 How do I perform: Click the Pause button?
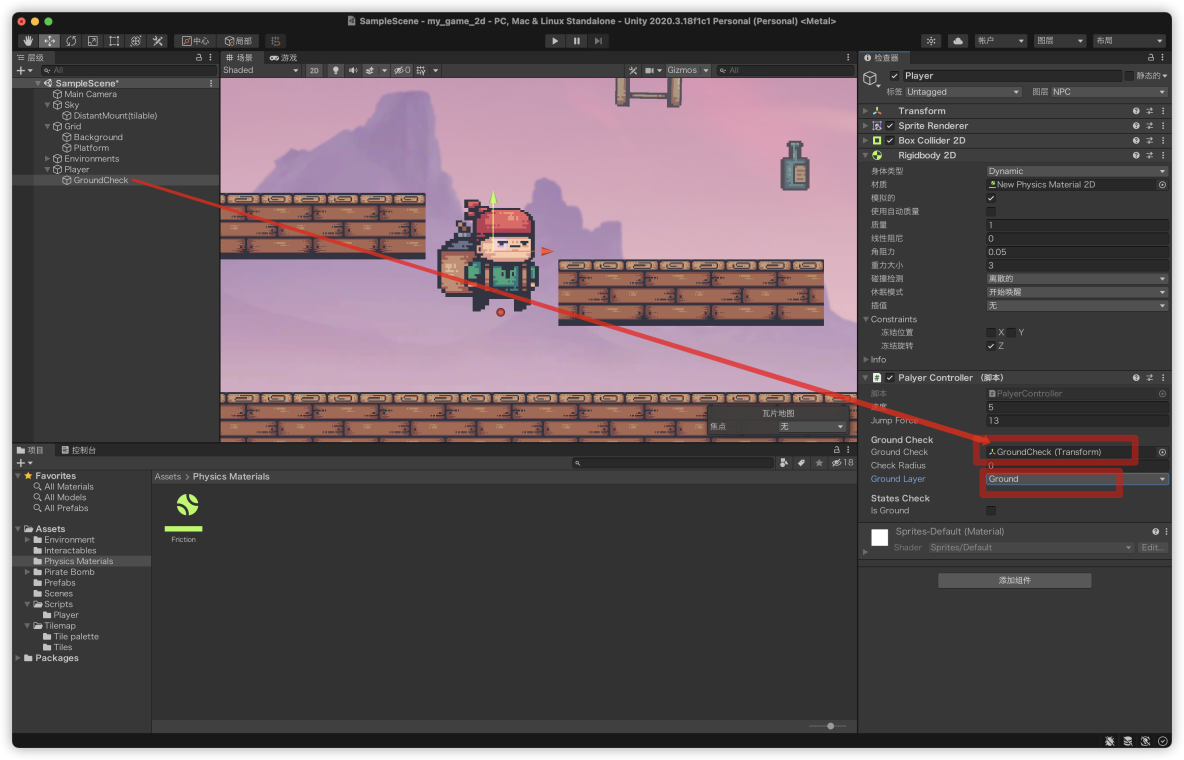(576, 41)
